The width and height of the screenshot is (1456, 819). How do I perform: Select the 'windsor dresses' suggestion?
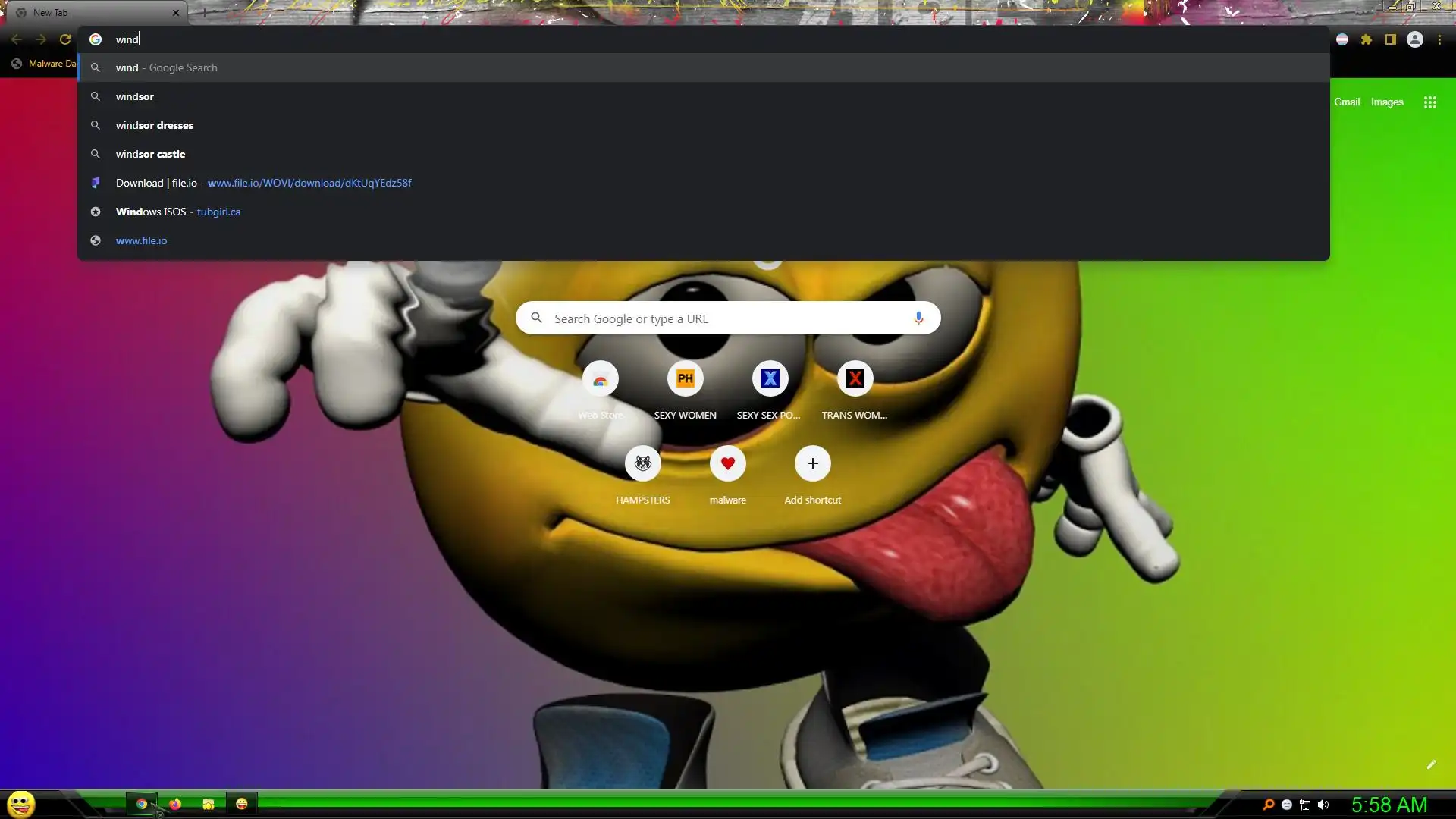pyautogui.click(x=154, y=125)
